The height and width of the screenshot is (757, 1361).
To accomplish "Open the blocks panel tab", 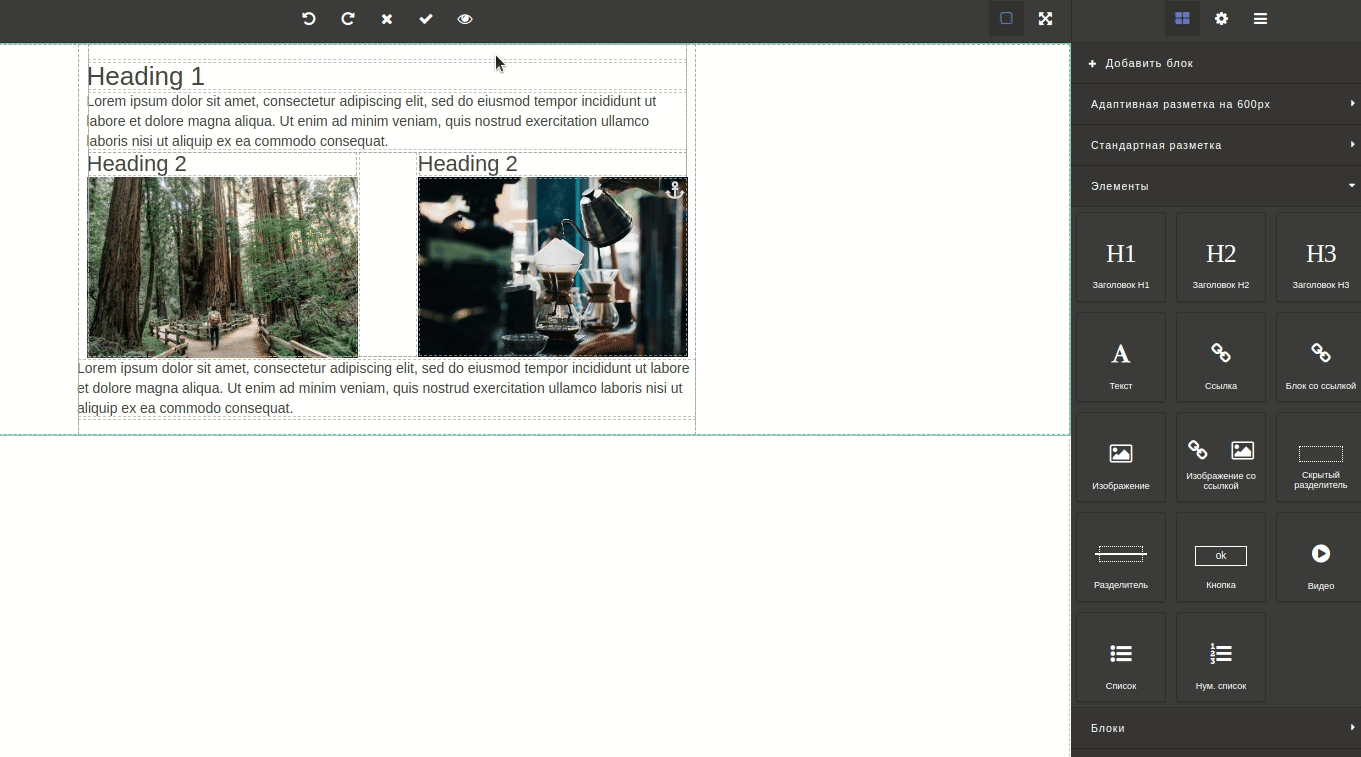I will pos(1182,19).
